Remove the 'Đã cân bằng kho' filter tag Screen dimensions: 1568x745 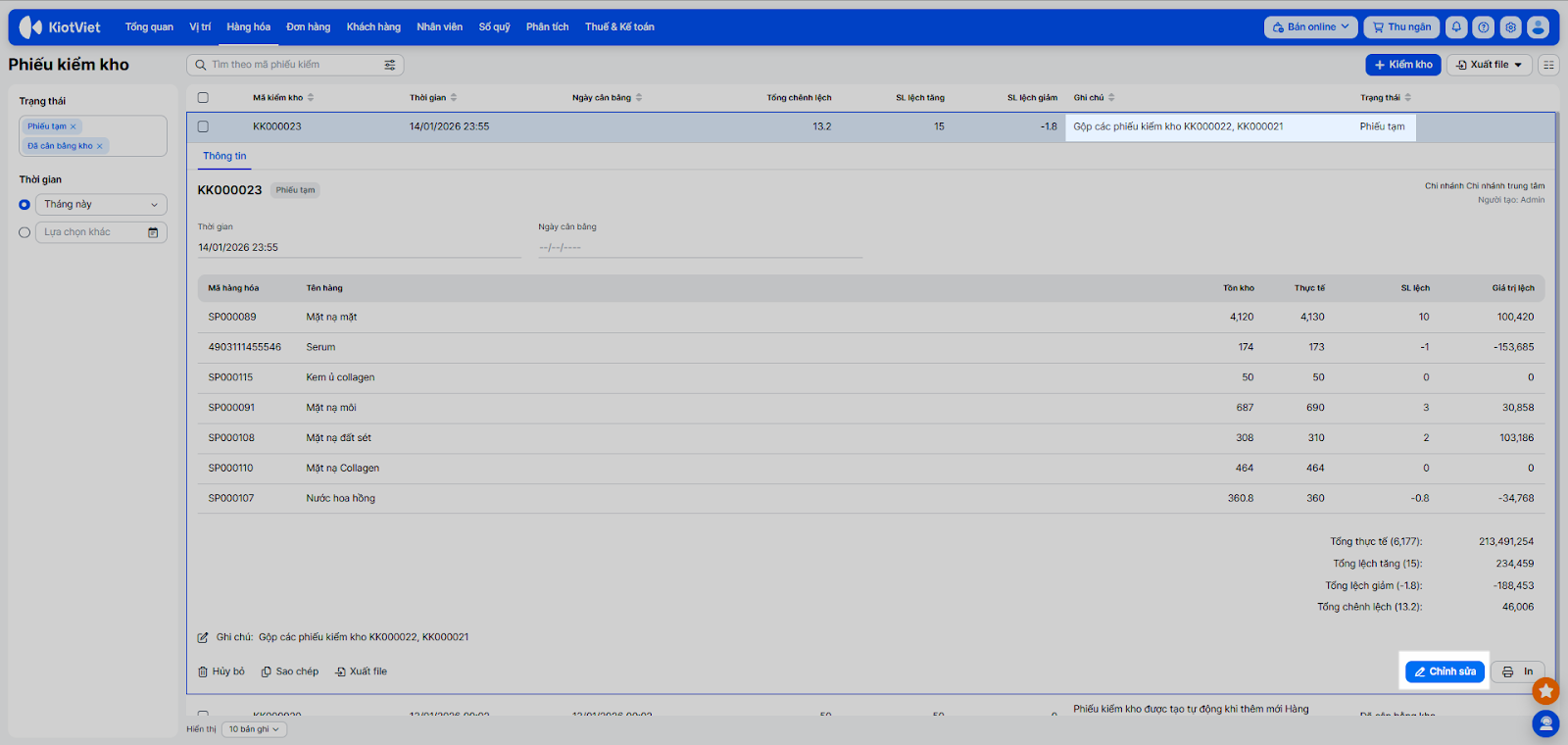[x=99, y=146]
